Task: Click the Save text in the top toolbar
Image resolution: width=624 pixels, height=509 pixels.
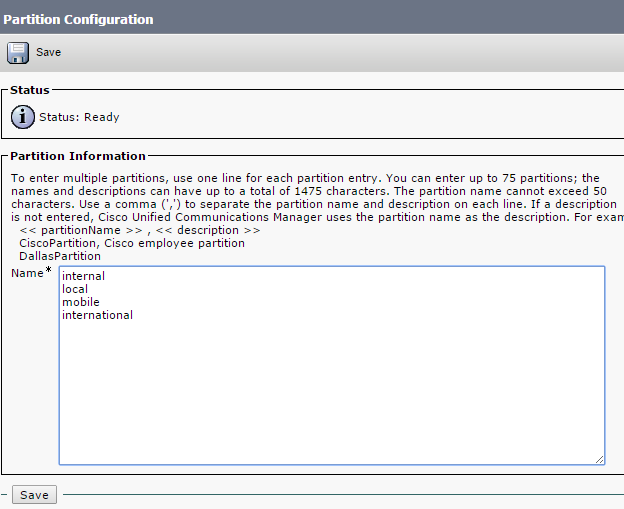Action: (x=49, y=52)
